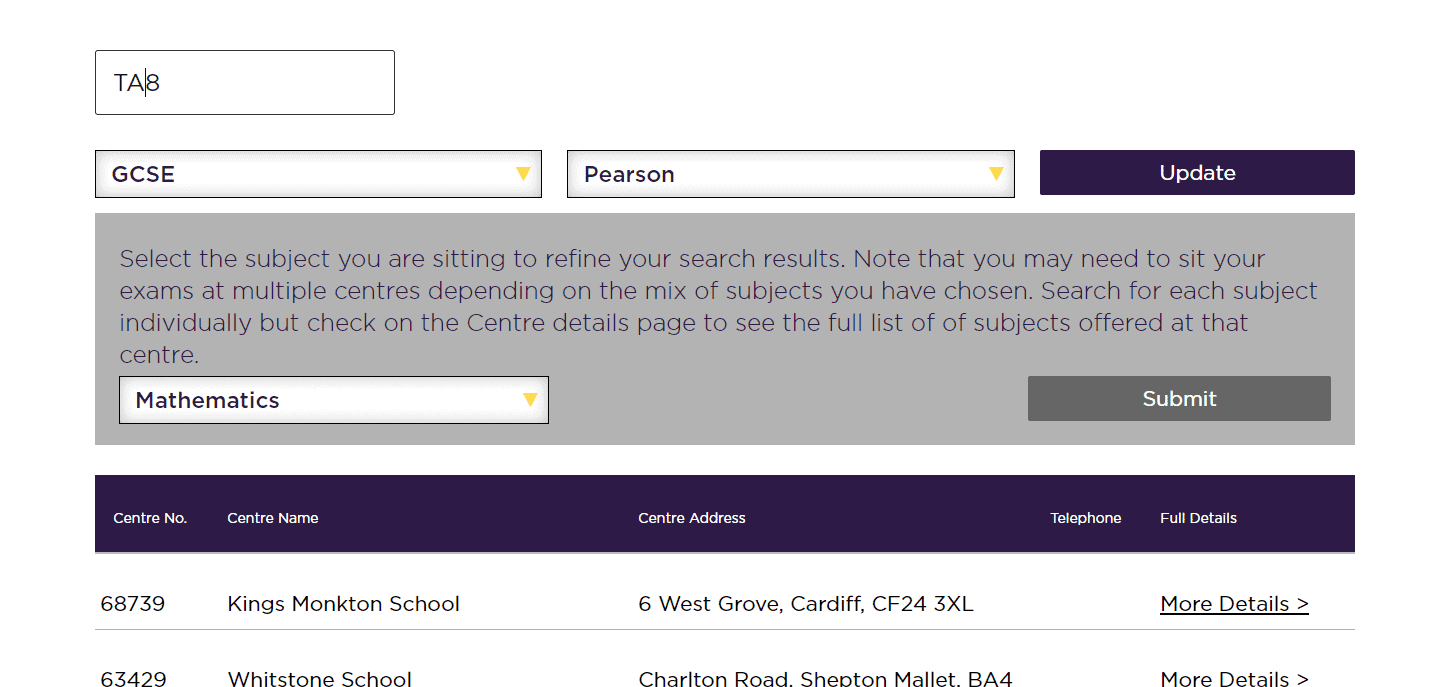This screenshot has width=1448, height=687.
Task: Click the Telephone column header
Action: pyautogui.click(x=1085, y=518)
